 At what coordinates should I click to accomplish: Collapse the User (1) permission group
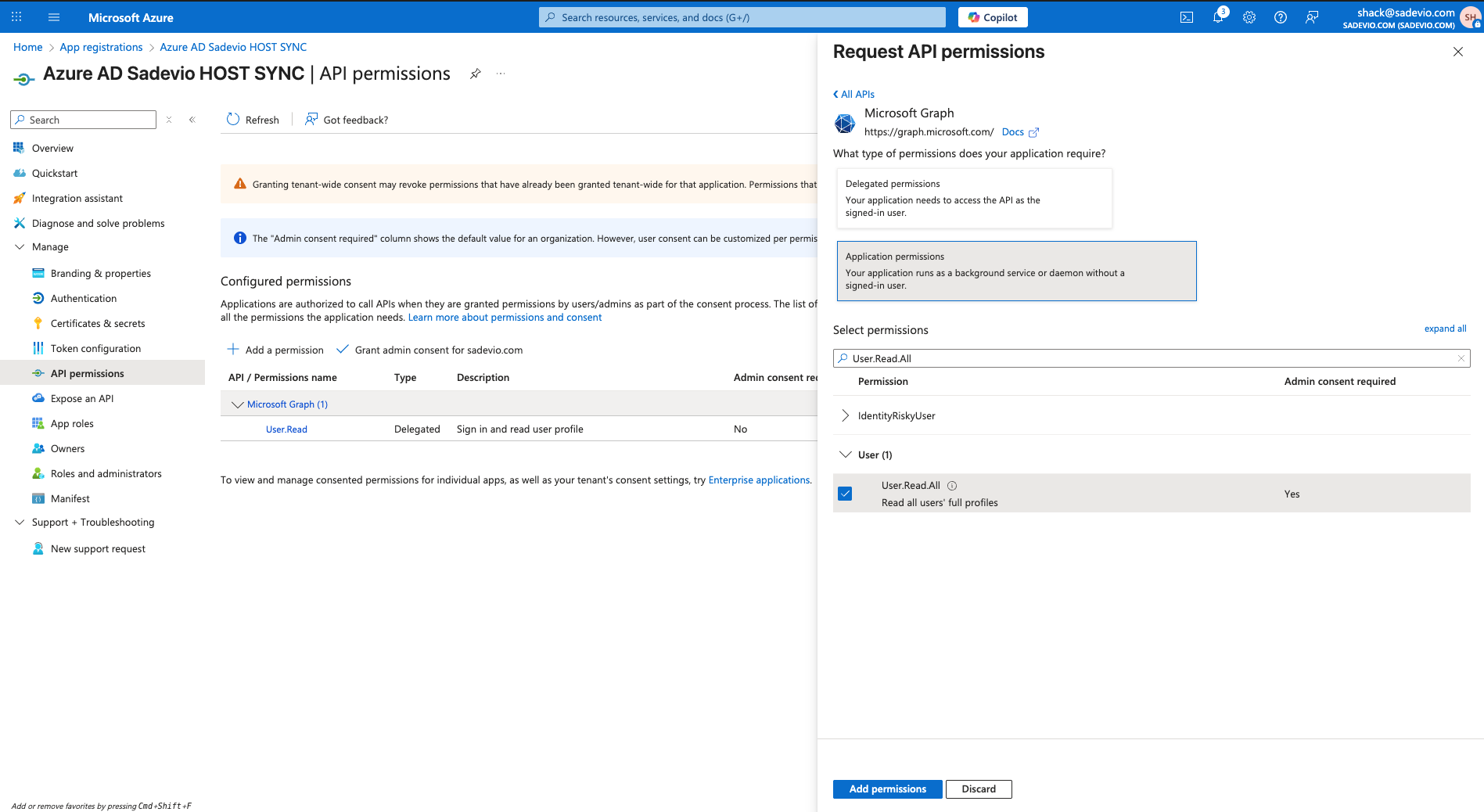[845, 455]
